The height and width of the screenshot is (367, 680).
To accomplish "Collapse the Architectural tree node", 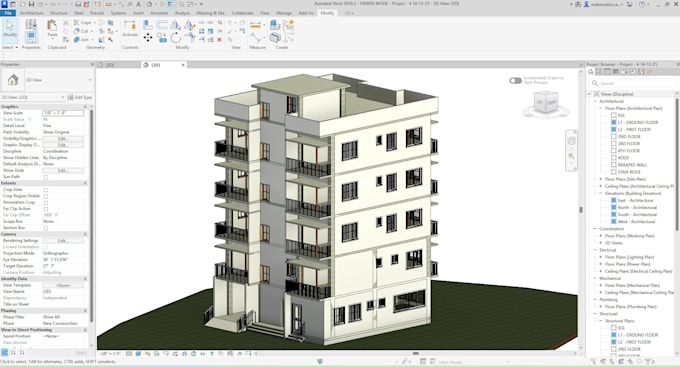I will tap(595, 101).
